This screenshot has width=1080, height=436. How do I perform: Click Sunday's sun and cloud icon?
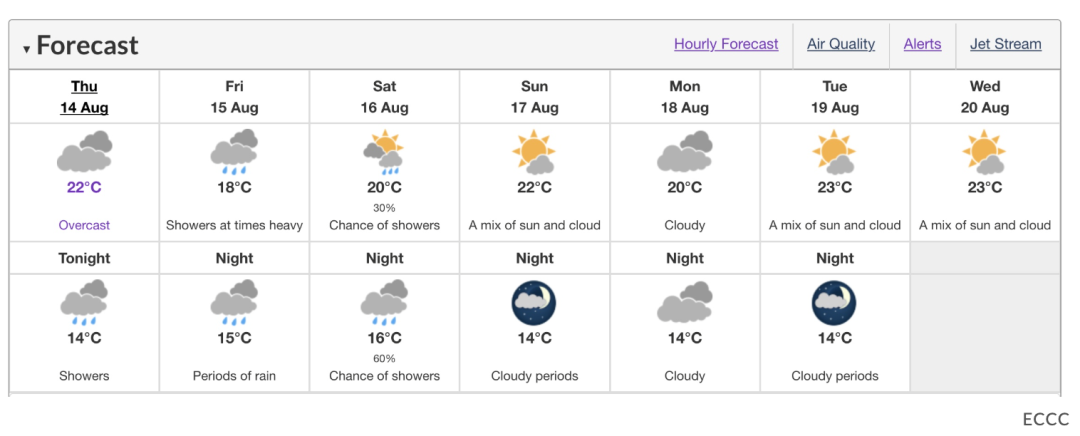tap(534, 152)
